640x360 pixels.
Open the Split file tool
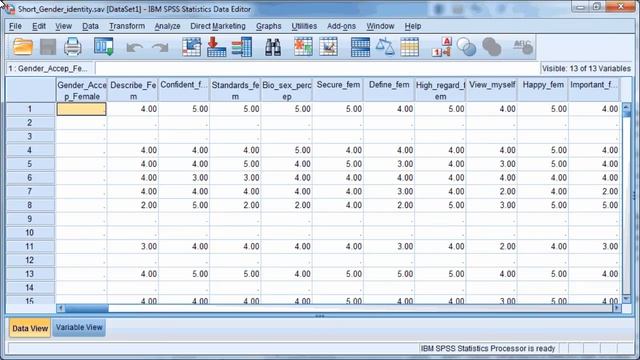360,47
